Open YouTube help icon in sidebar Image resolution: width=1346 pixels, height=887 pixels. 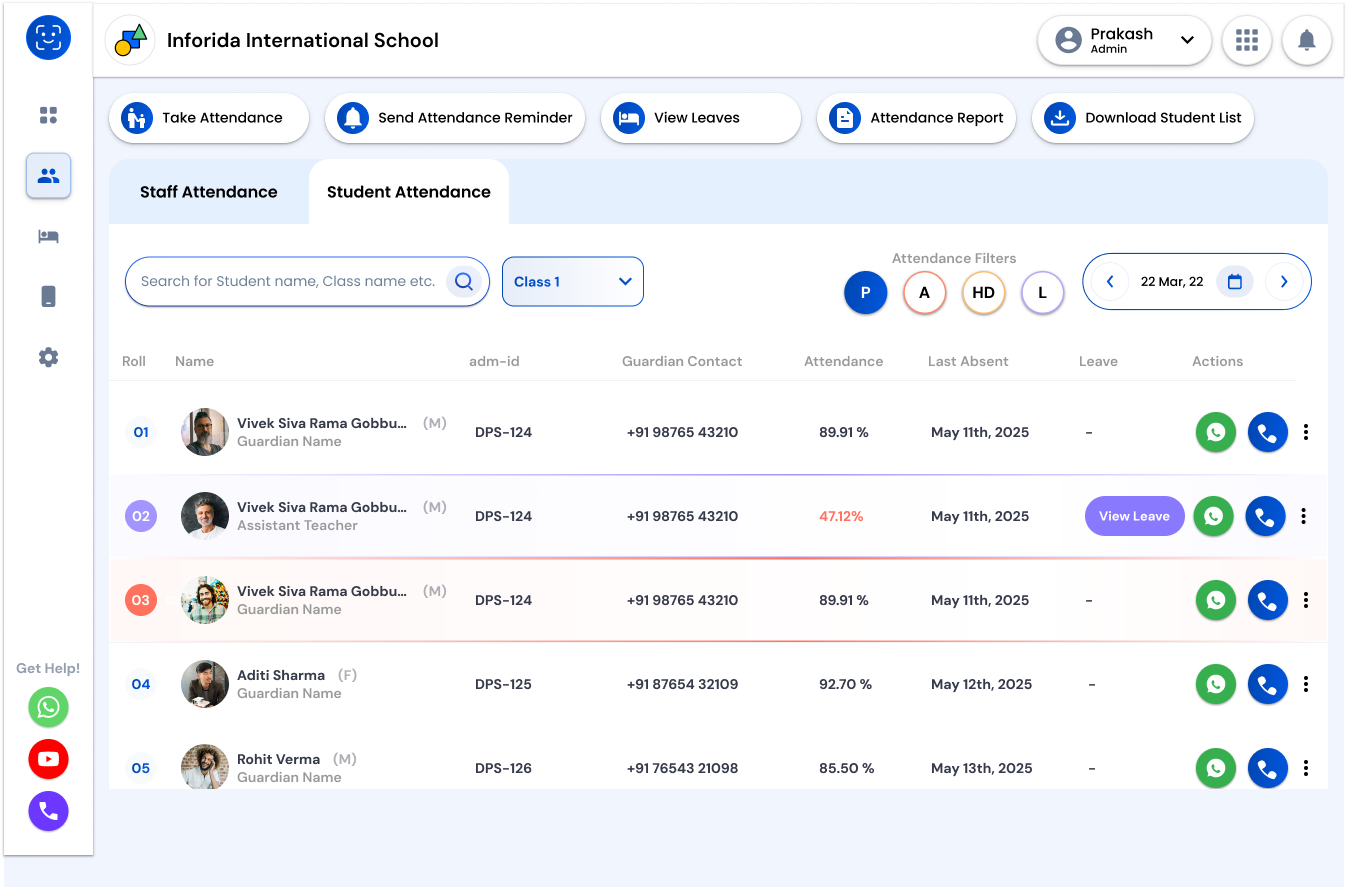click(x=48, y=759)
